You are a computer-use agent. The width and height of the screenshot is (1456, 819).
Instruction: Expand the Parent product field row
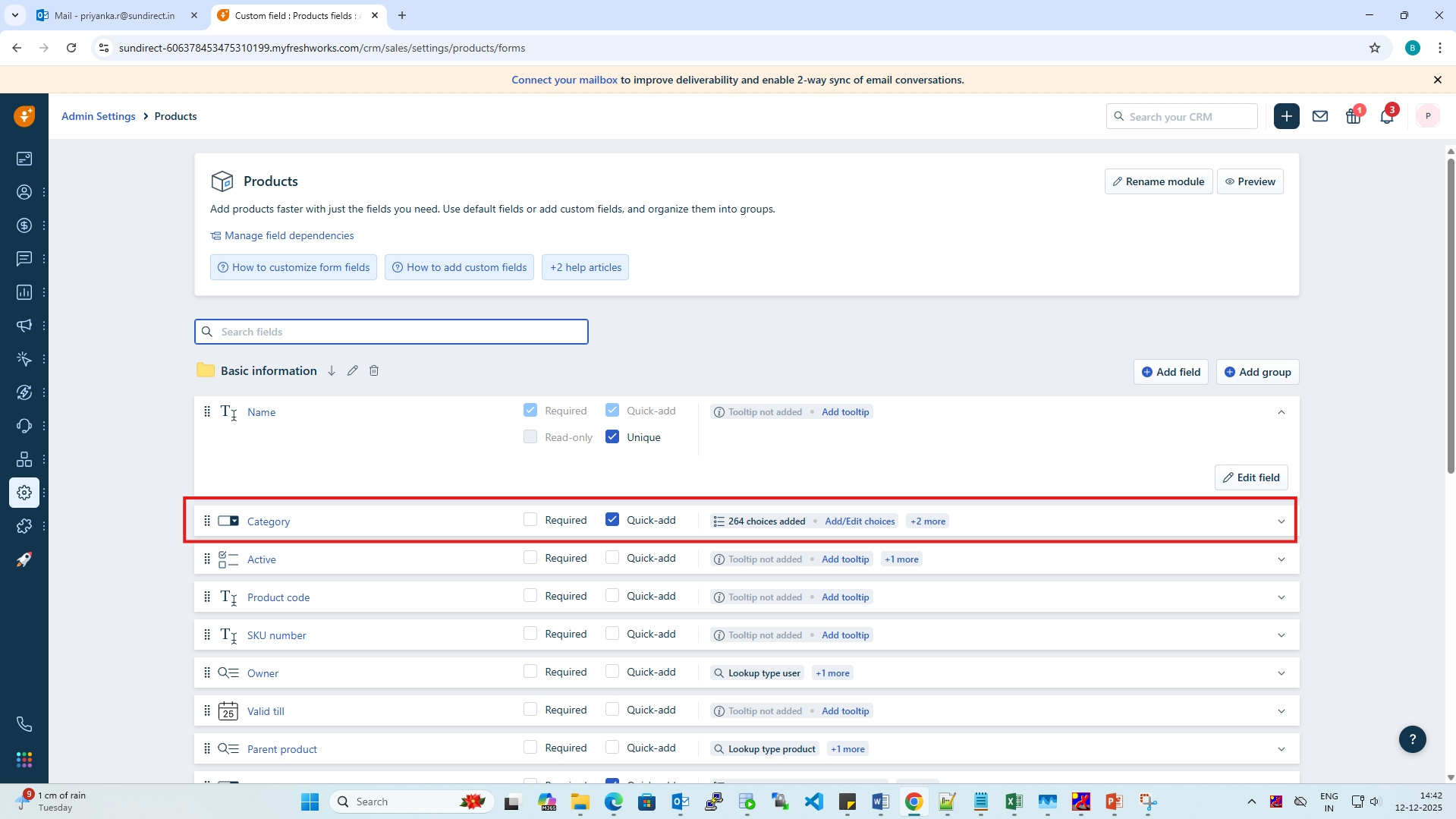[x=1281, y=749]
